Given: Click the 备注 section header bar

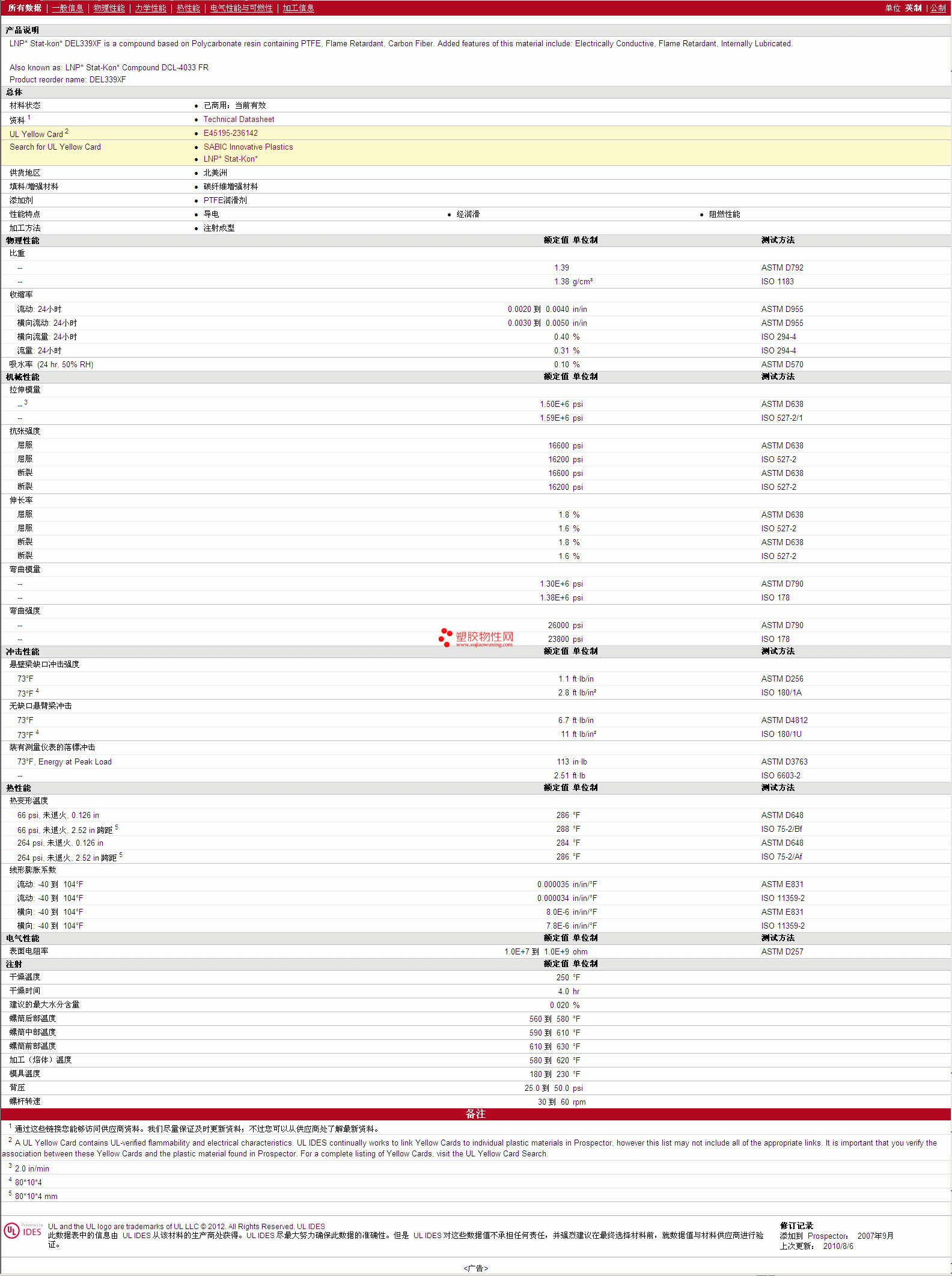Looking at the screenshot, I should pyautogui.click(x=475, y=1114).
